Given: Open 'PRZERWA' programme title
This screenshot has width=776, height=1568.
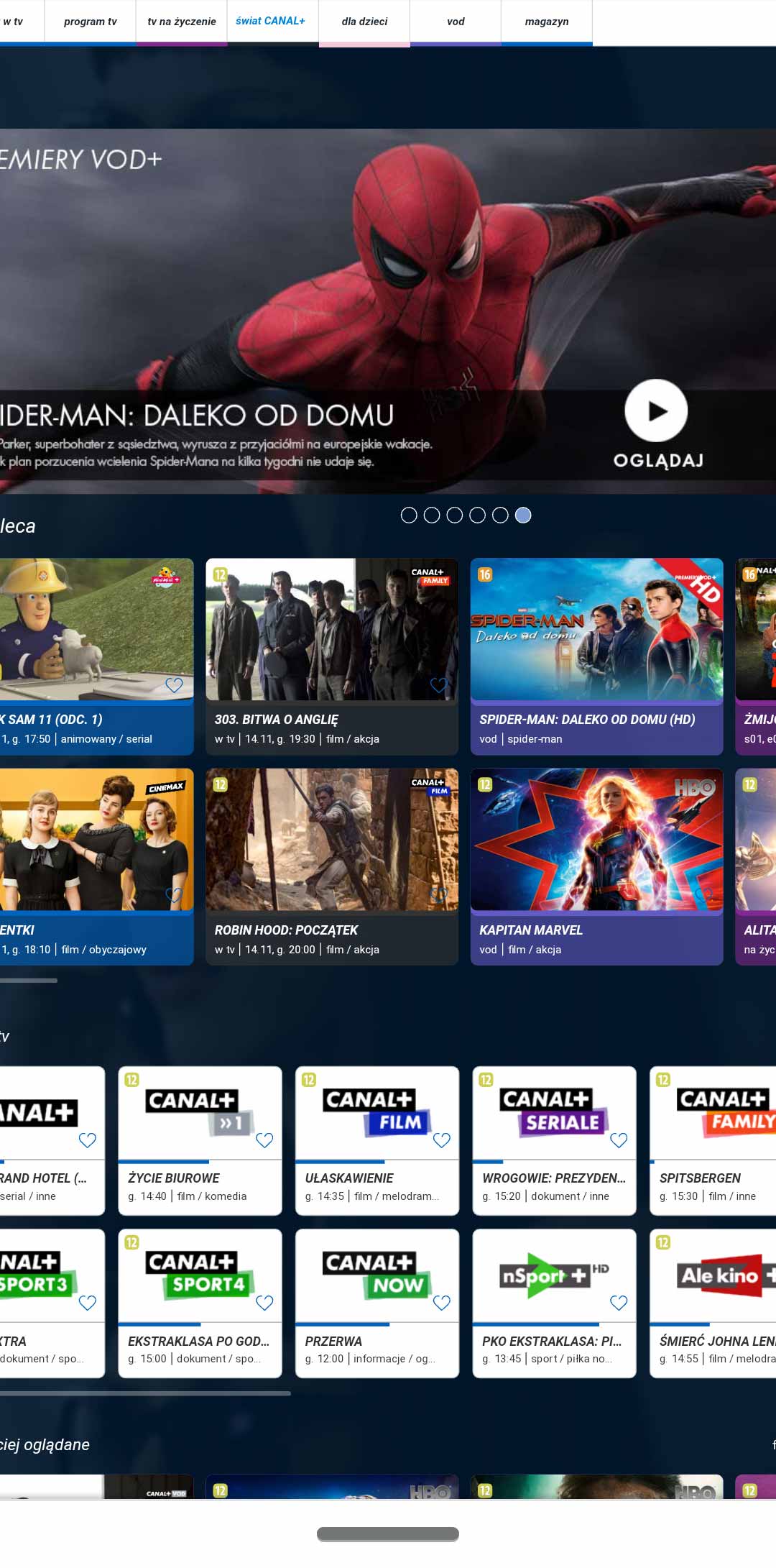Looking at the screenshot, I should tap(333, 1341).
